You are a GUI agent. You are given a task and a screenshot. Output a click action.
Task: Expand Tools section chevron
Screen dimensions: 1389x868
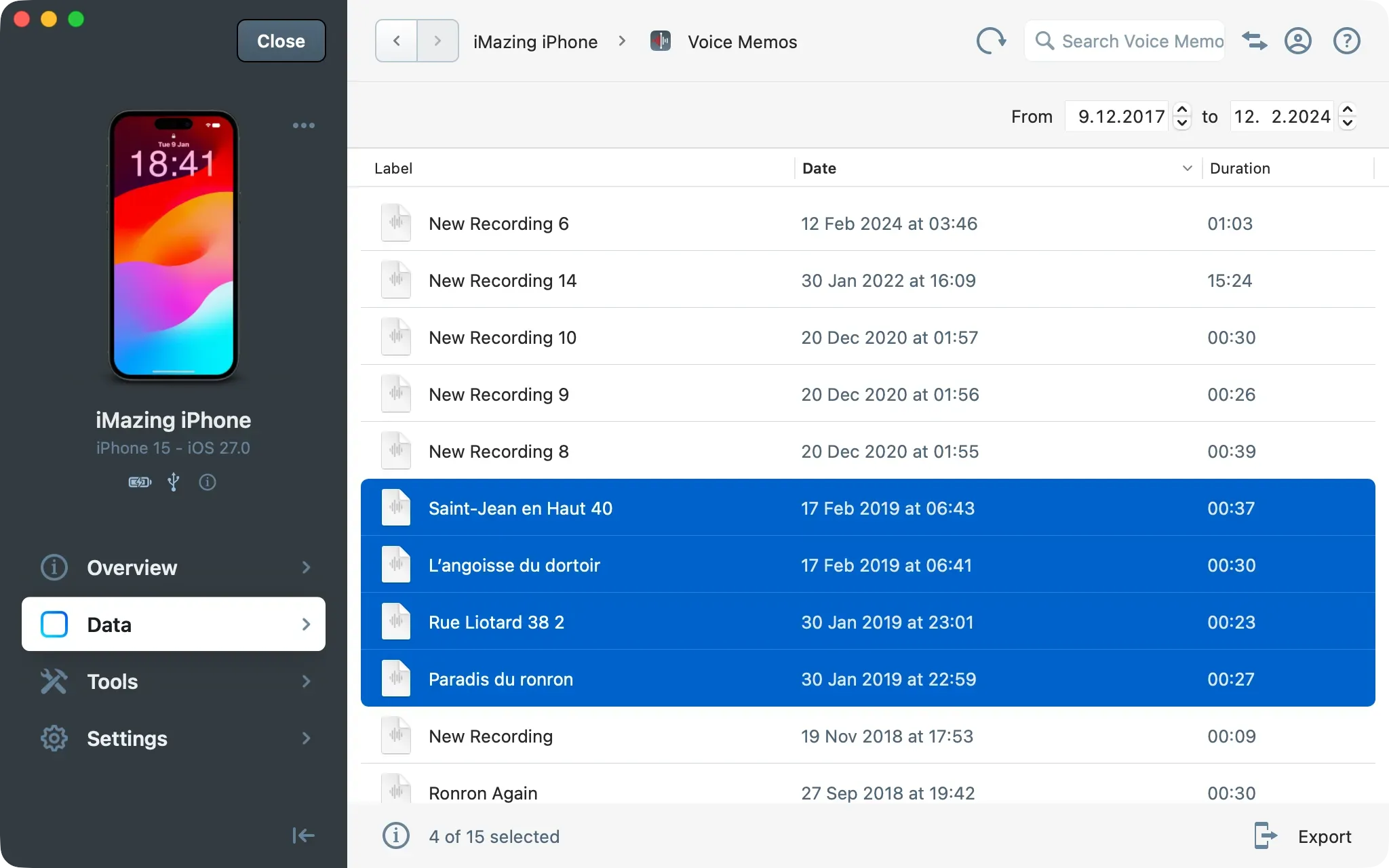click(x=307, y=681)
